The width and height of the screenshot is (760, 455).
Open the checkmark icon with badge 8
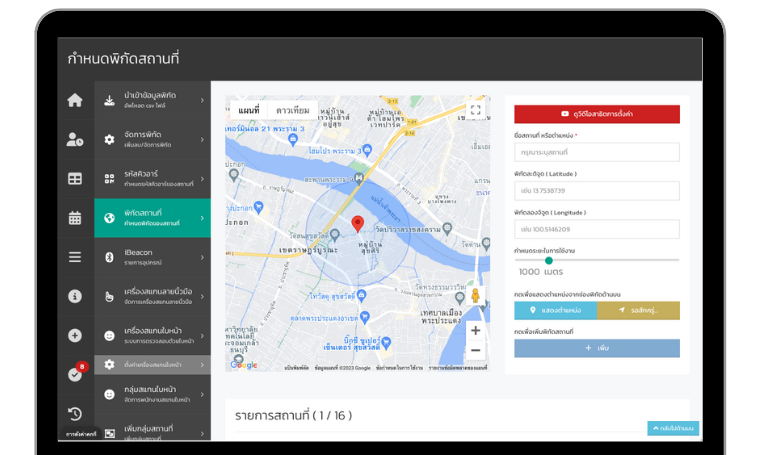point(76,373)
